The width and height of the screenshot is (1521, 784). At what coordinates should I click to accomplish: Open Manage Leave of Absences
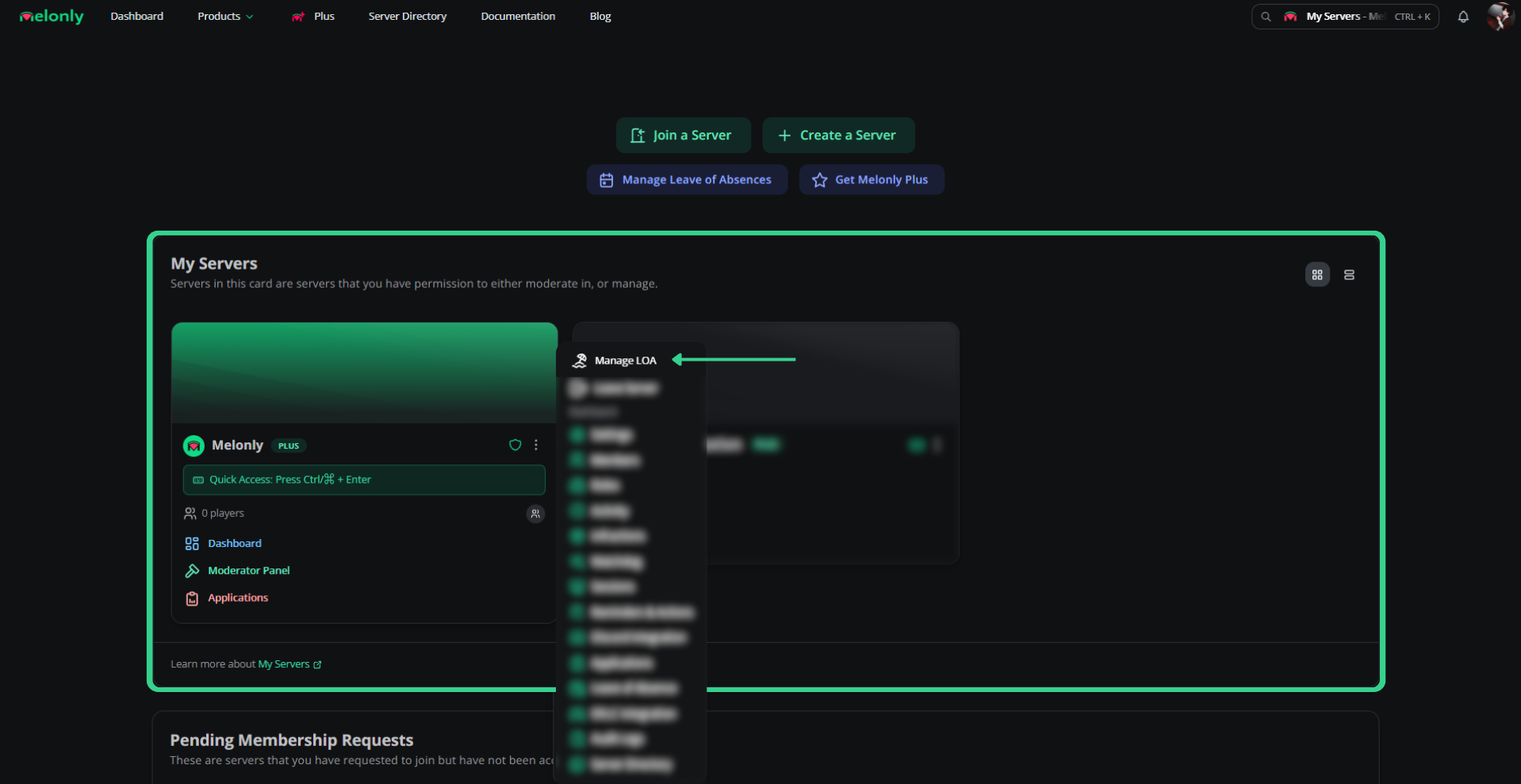(x=687, y=180)
